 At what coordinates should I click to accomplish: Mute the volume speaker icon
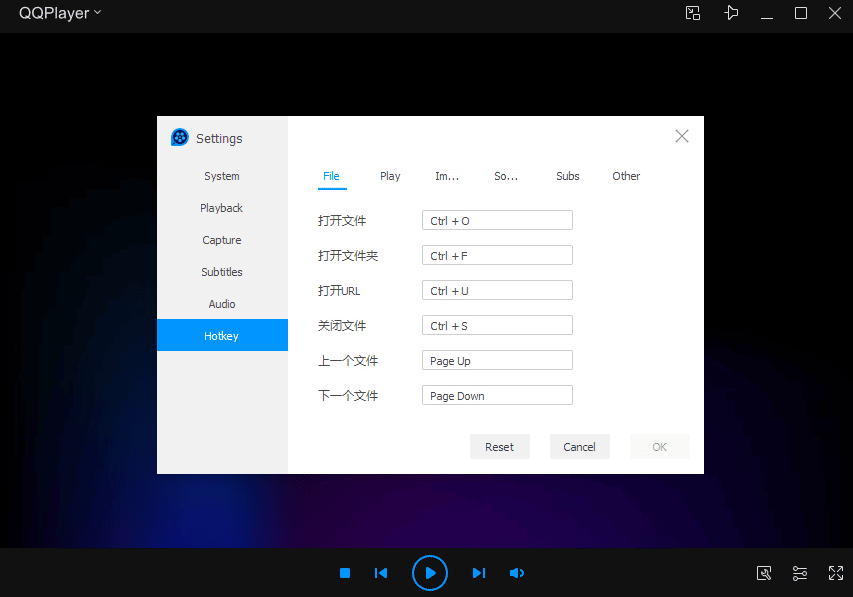coord(517,573)
